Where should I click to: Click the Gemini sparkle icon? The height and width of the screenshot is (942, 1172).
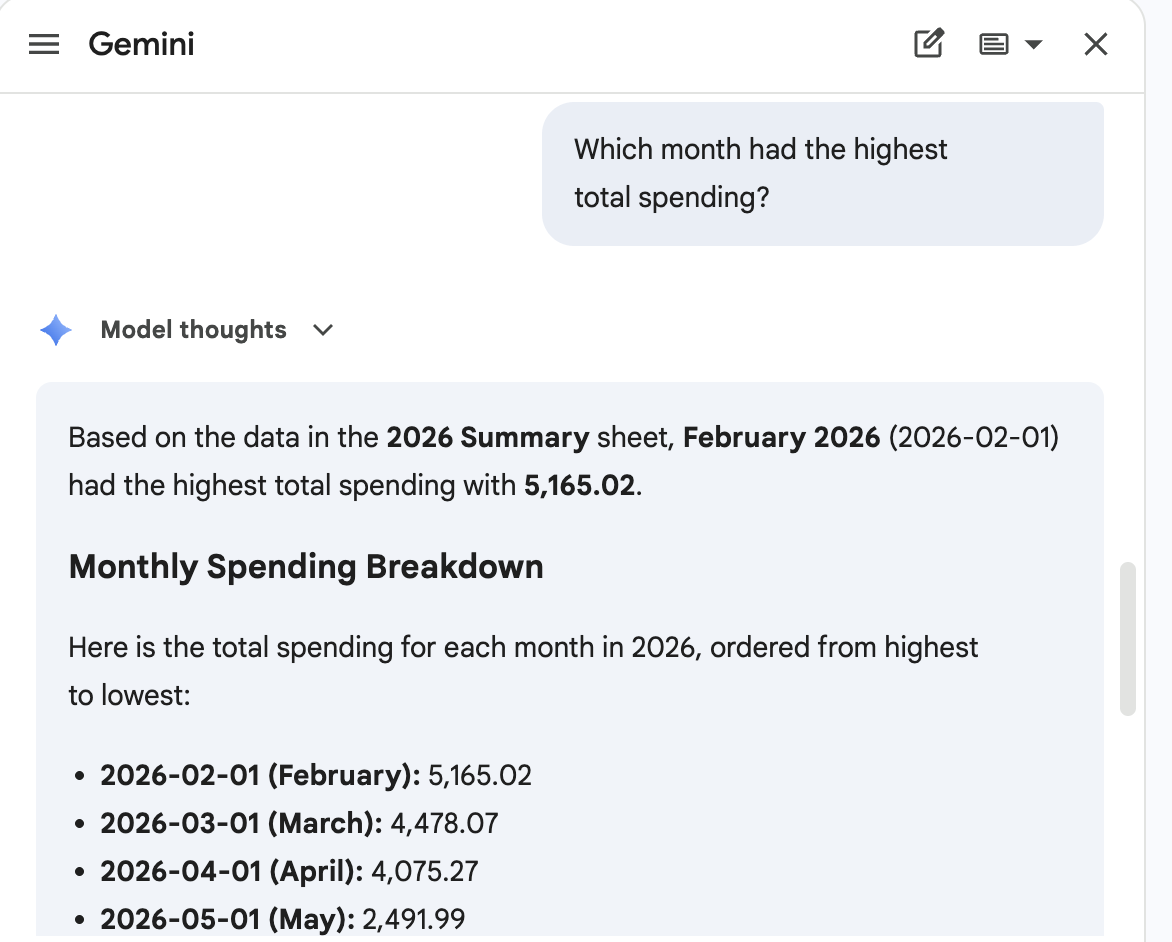coord(56,330)
